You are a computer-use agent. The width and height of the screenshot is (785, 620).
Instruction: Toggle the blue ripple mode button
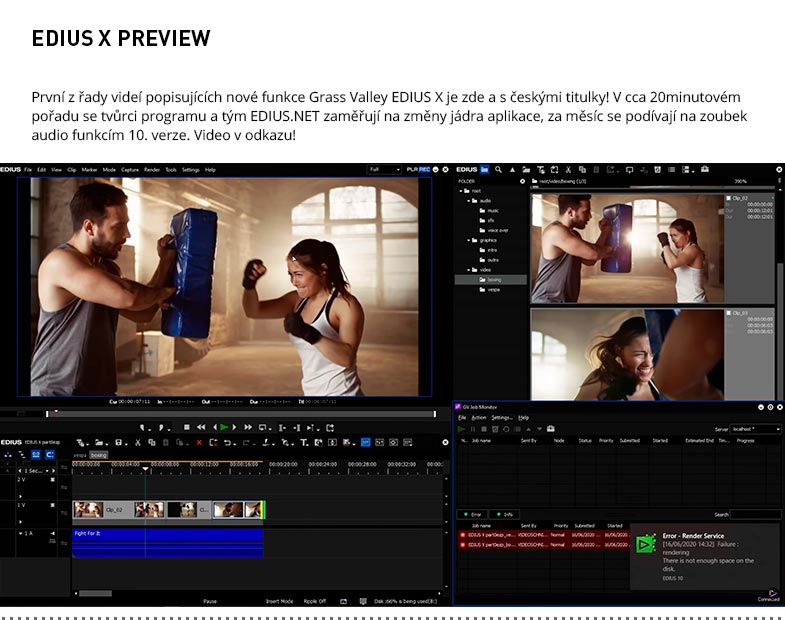[50, 455]
